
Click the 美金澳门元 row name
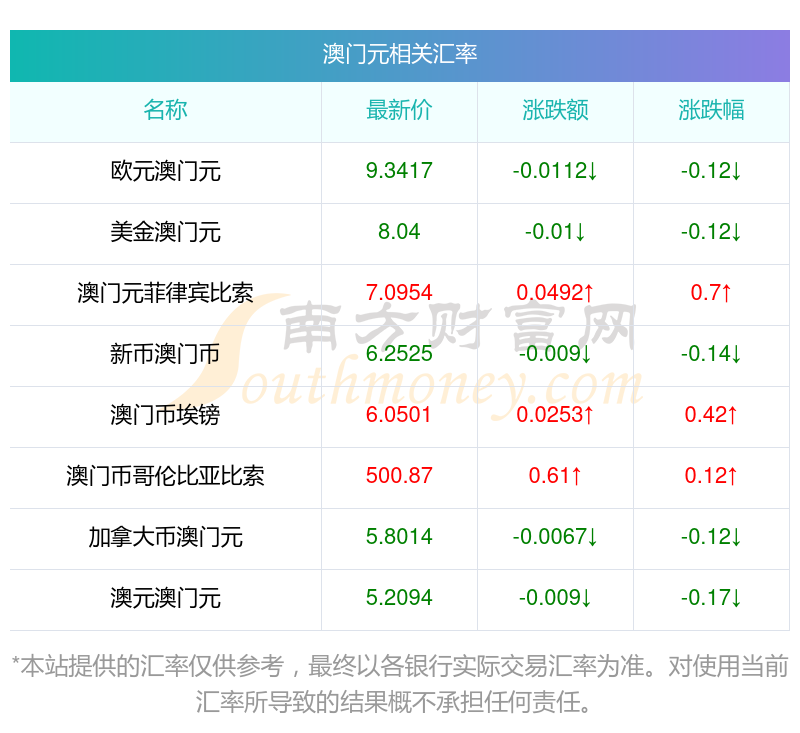(x=165, y=232)
